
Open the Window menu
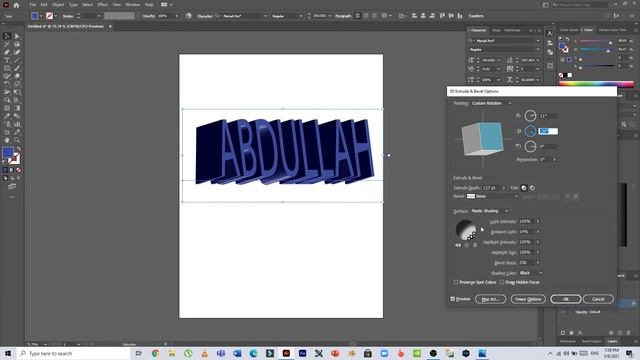(133, 5)
